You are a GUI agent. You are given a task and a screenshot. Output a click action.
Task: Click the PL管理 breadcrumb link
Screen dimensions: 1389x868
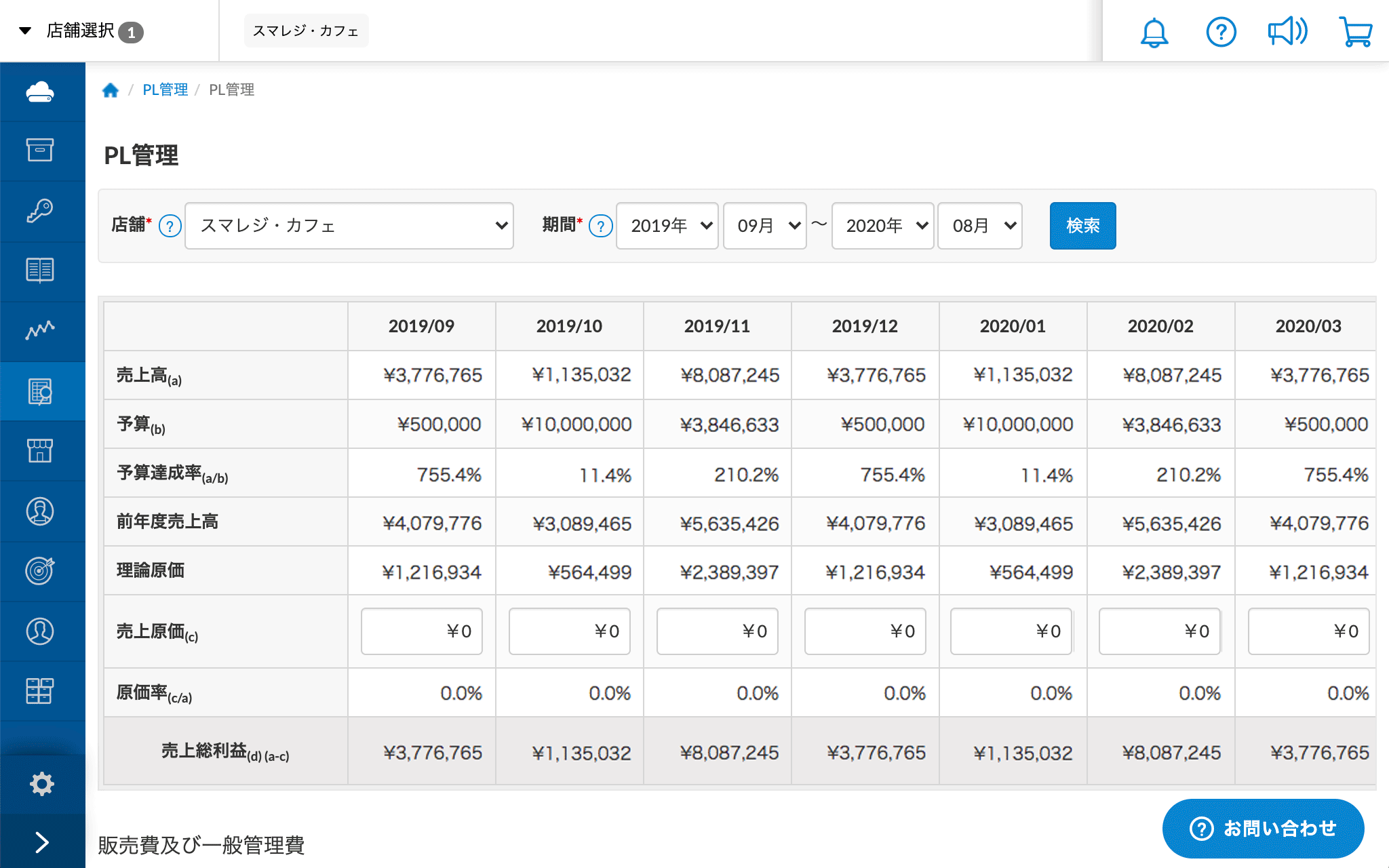[x=165, y=90]
